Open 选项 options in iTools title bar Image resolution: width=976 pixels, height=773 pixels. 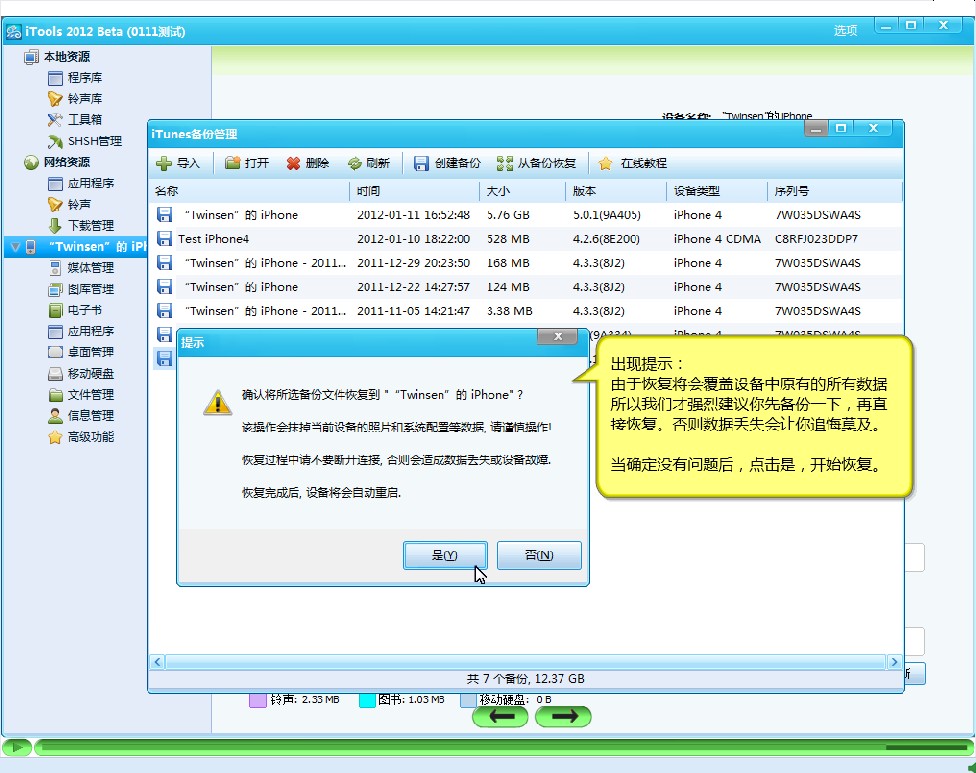[x=845, y=30]
